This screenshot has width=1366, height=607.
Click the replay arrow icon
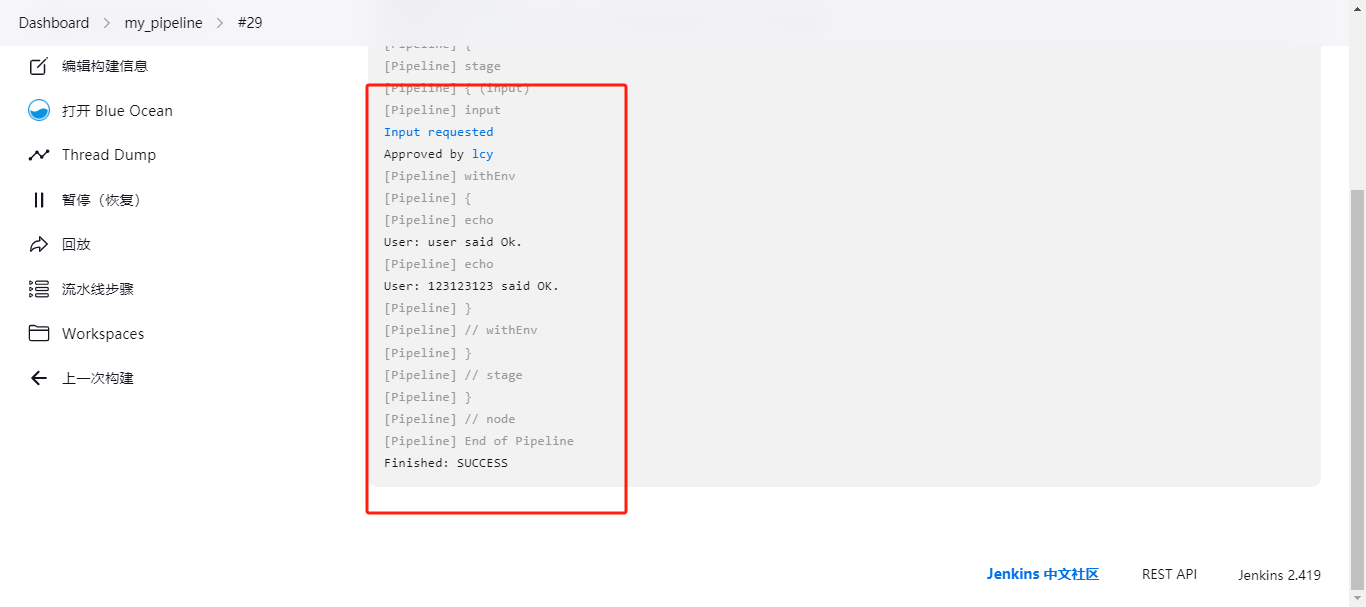tap(39, 244)
